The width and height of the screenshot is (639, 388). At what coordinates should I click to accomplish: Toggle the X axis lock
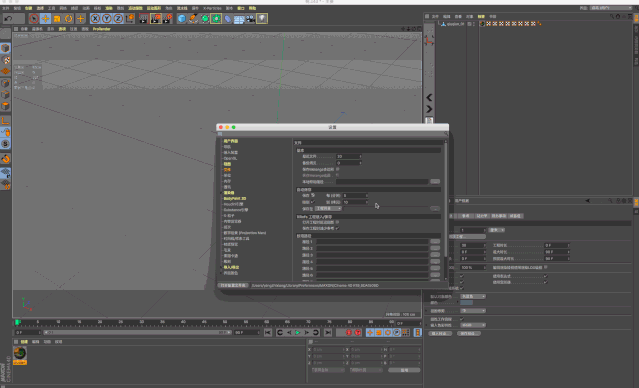[95, 18]
